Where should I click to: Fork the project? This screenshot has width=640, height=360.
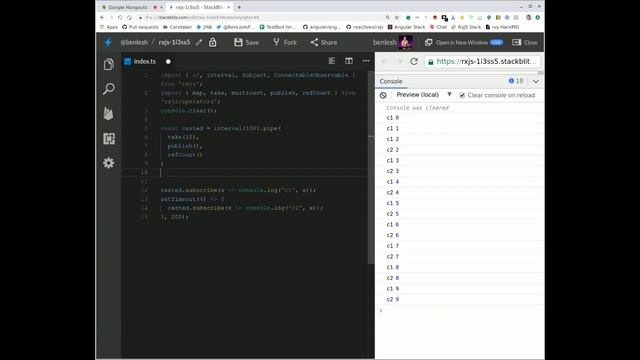coord(285,42)
